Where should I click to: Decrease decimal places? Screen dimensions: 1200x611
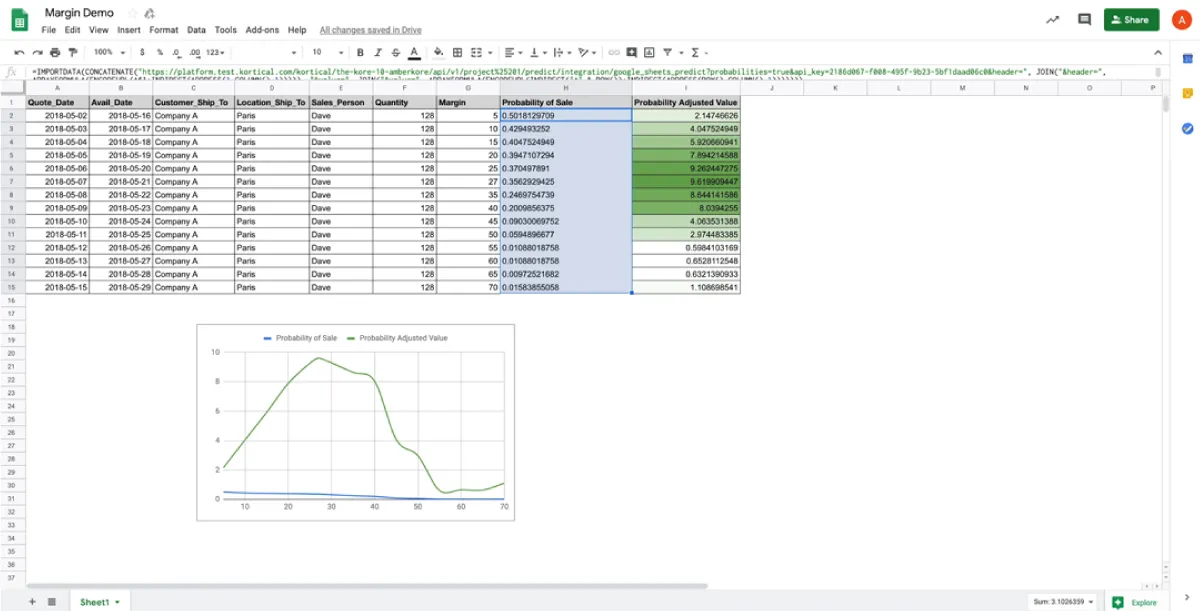pos(176,52)
